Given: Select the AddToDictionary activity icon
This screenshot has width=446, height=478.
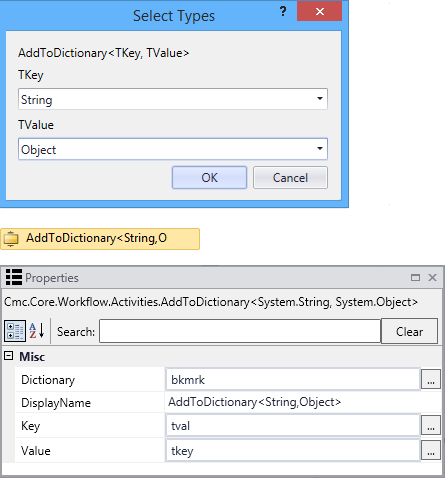Looking at the screenshot, I should [x=11, y=239].
